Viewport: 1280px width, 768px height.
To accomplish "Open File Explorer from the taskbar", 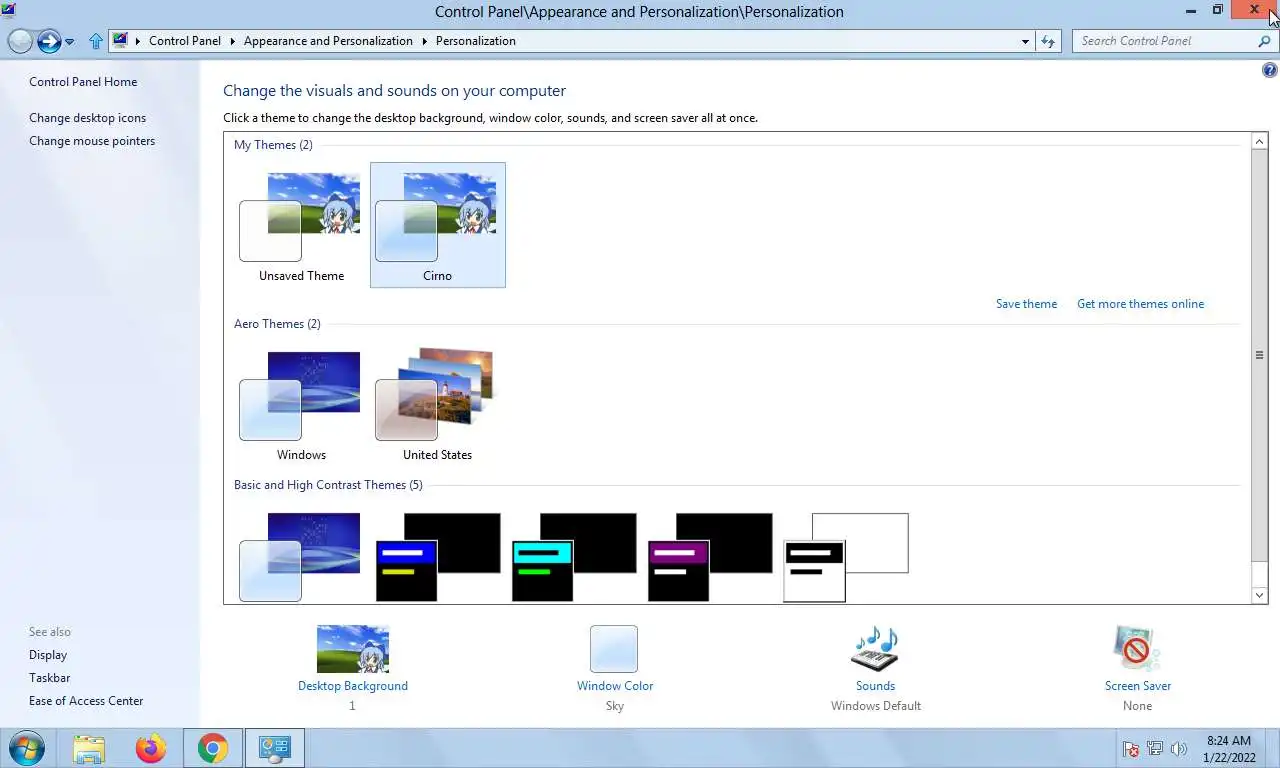I will click(x=89, y=748).
